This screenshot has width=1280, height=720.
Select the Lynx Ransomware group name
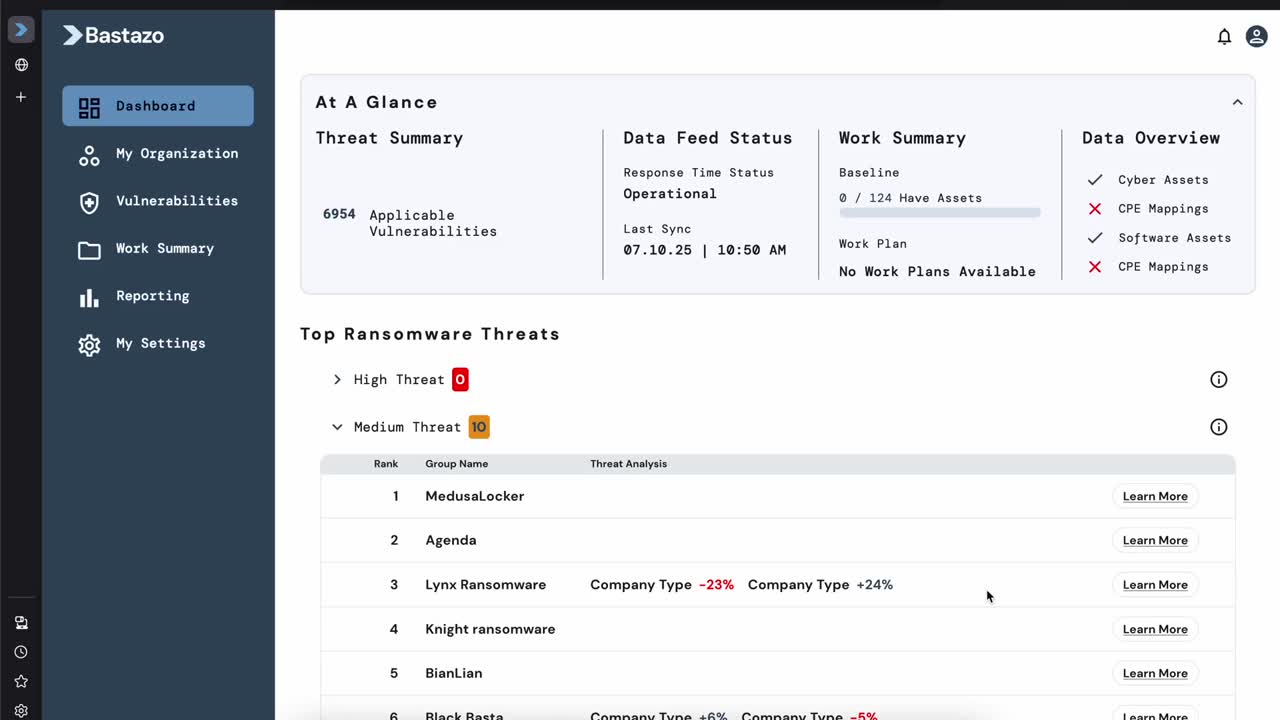click(486, 585)
